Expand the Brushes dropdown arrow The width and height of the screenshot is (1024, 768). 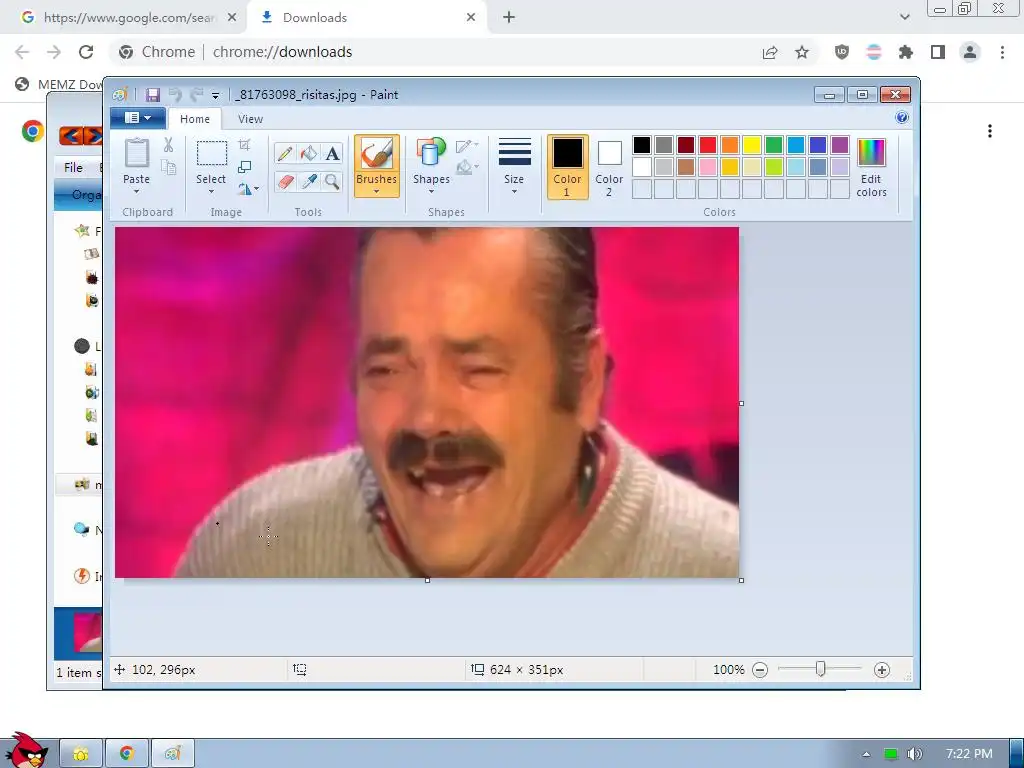coord(377,191)
